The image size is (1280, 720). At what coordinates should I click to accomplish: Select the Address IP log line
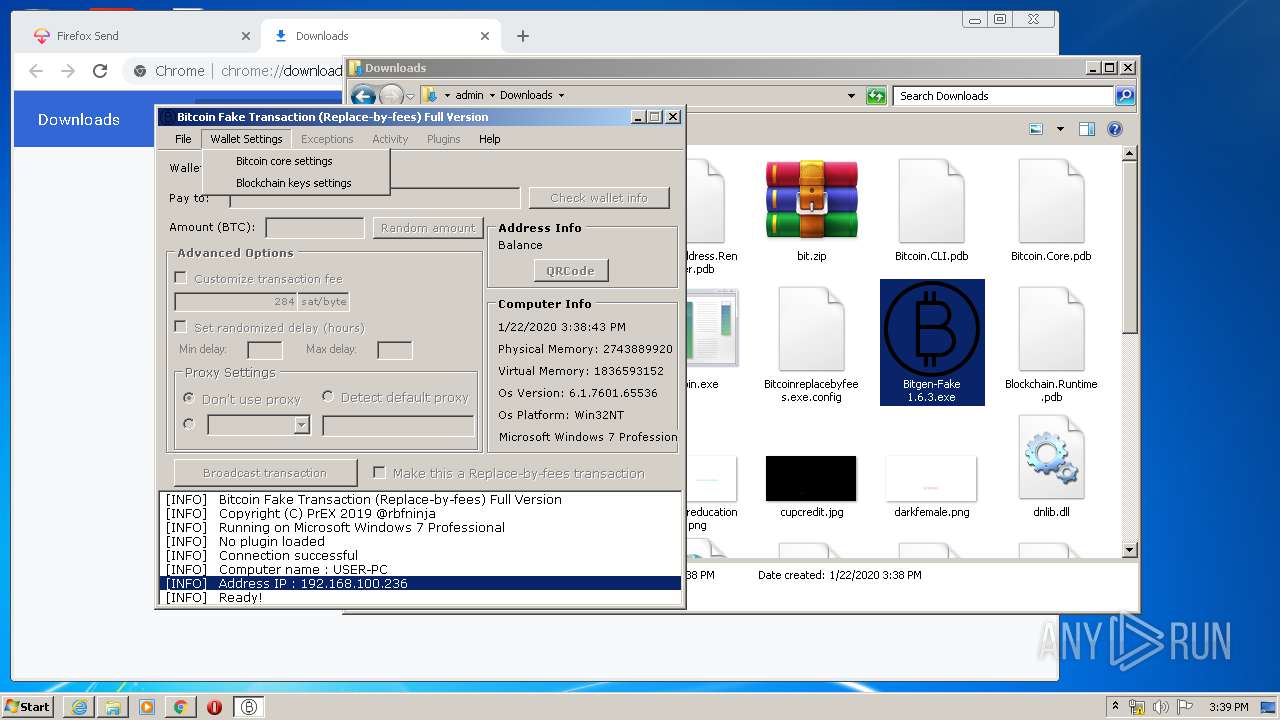pos(420,583)
